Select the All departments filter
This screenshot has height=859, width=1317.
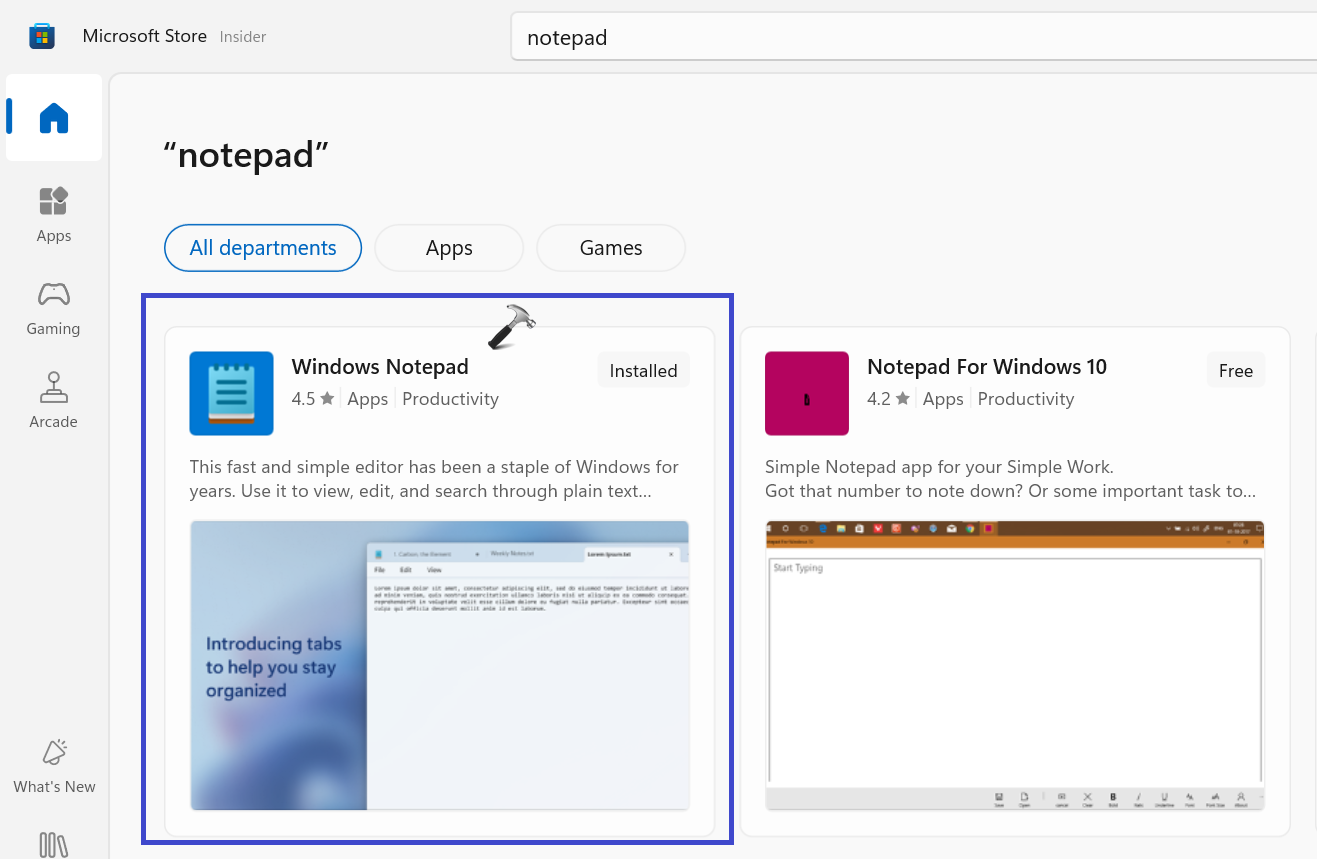262,247
